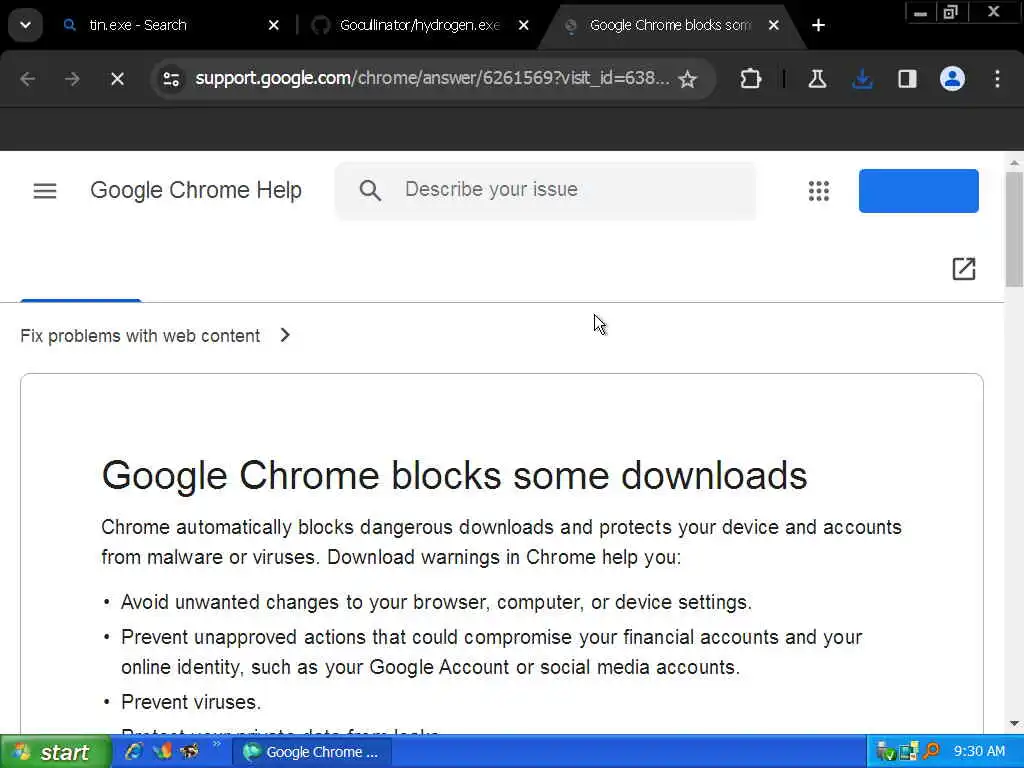1024x768 pixels.
Task: Focus the Describe your issue search field
Action: coord(545,190)
